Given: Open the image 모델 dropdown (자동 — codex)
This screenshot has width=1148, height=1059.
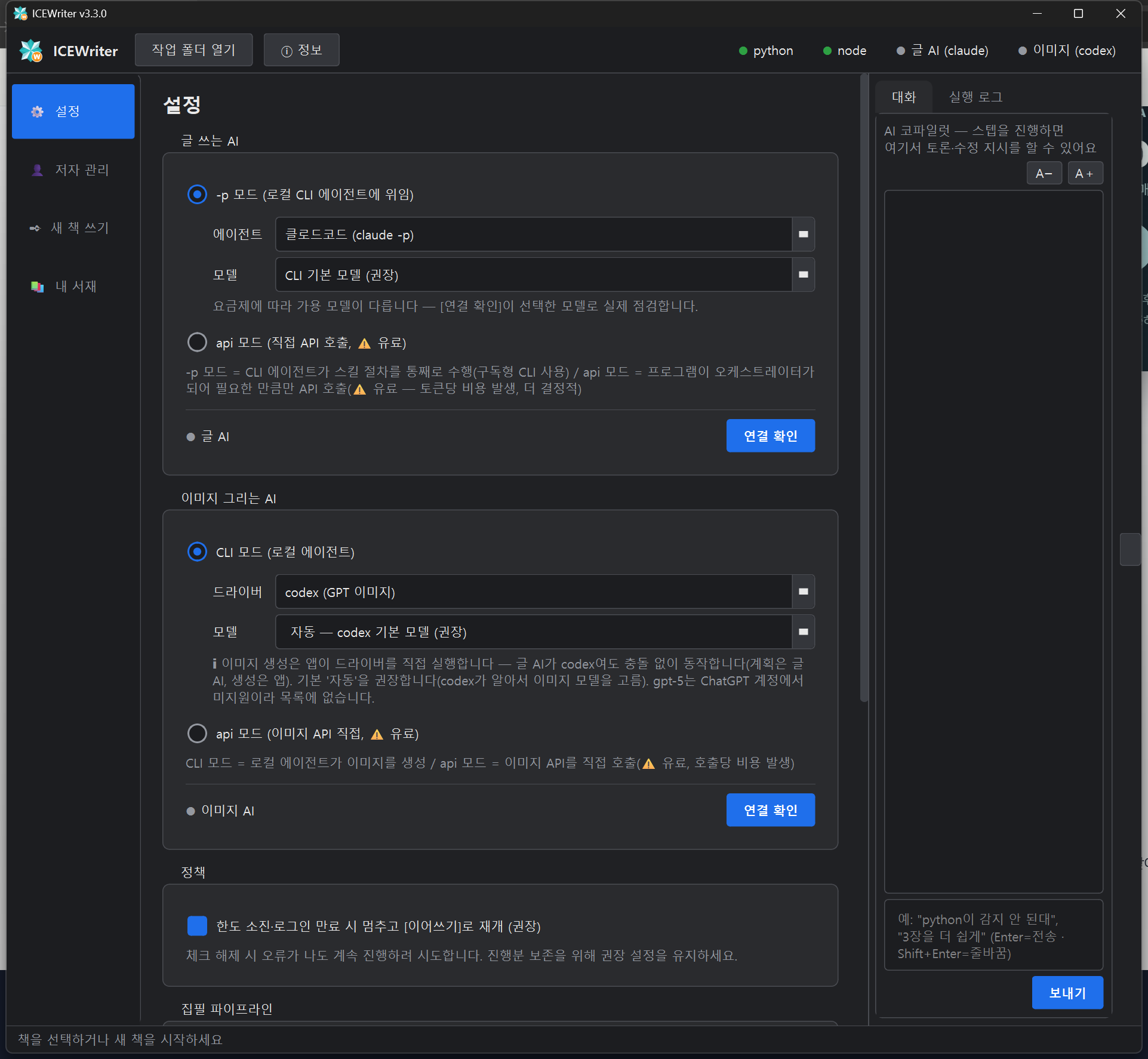Looking at the screenshot, I should [x=545, y=632].
